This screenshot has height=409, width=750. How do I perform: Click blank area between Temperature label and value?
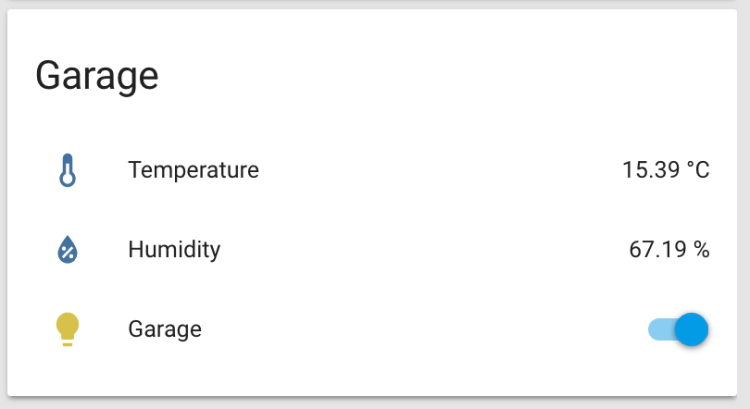[440, 171]
